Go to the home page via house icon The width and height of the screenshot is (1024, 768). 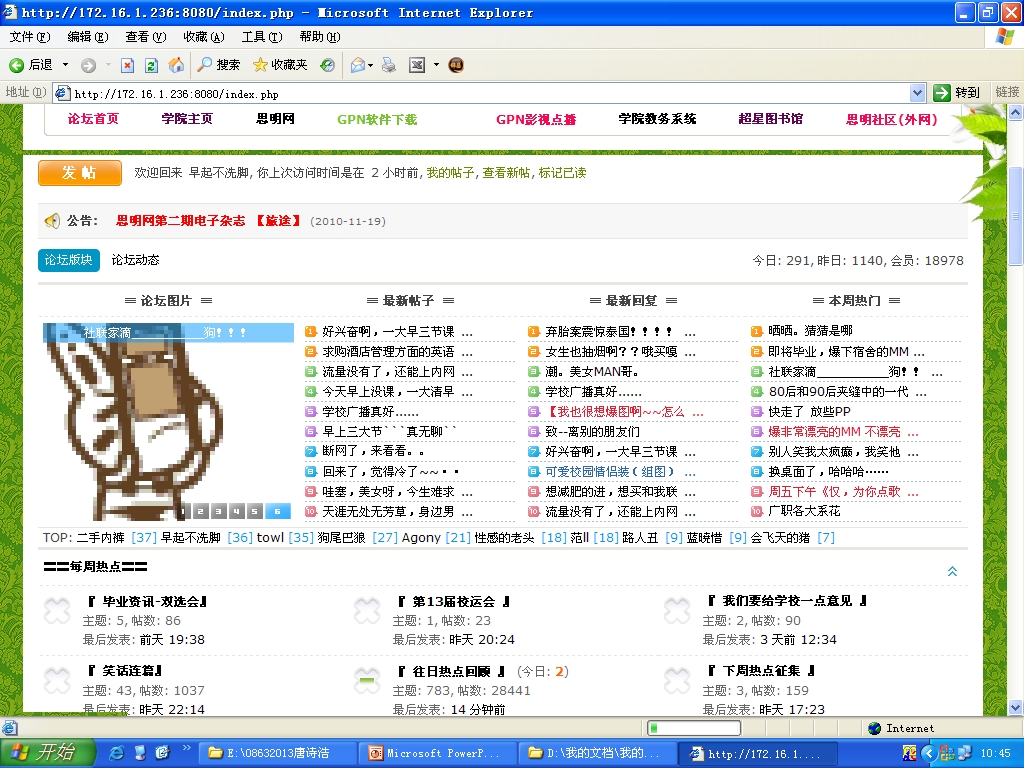pos(176,65)
